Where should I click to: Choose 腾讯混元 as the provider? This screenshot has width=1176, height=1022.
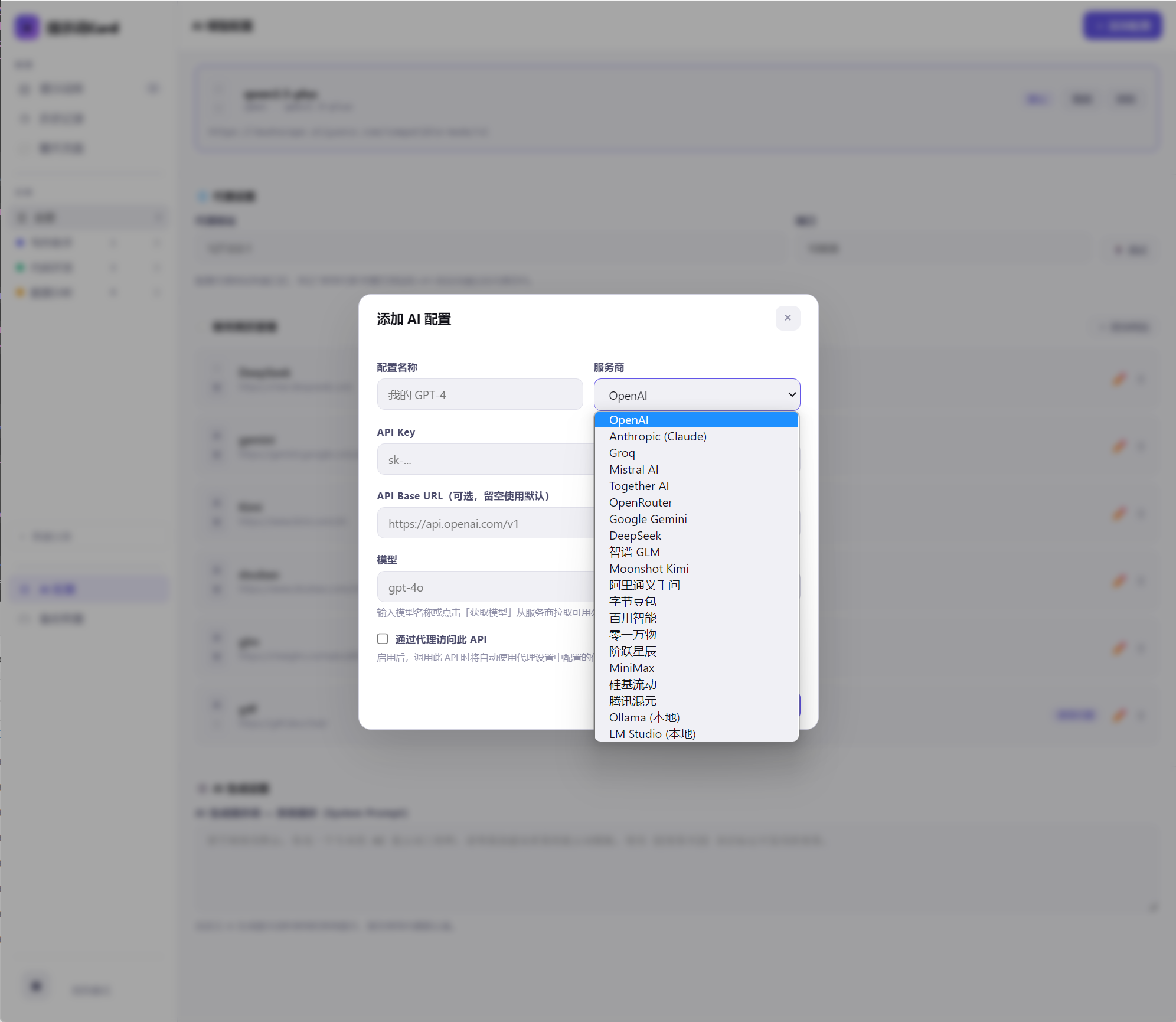click(697, 701)
